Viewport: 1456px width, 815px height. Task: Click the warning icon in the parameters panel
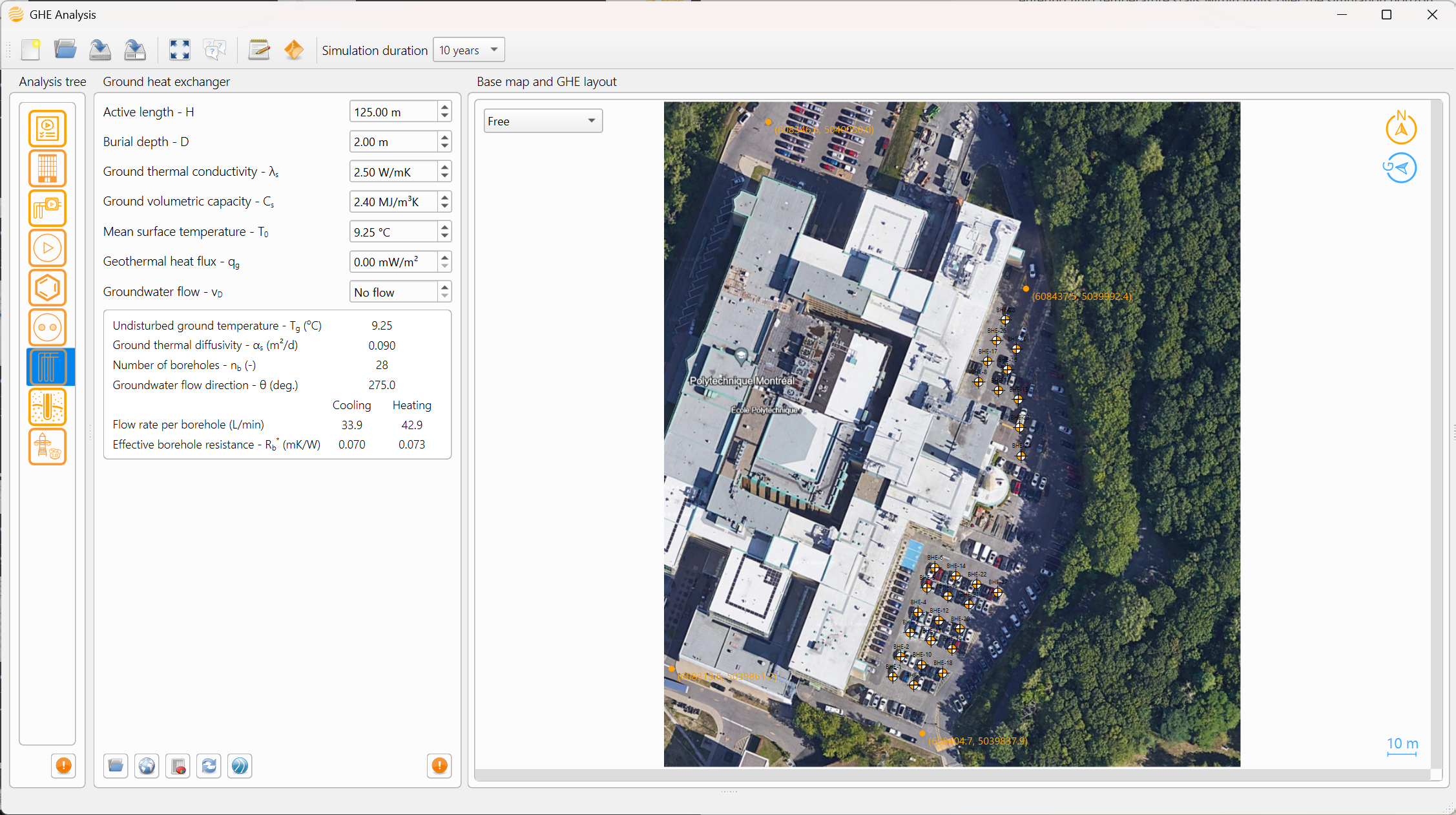click(439, 766)
